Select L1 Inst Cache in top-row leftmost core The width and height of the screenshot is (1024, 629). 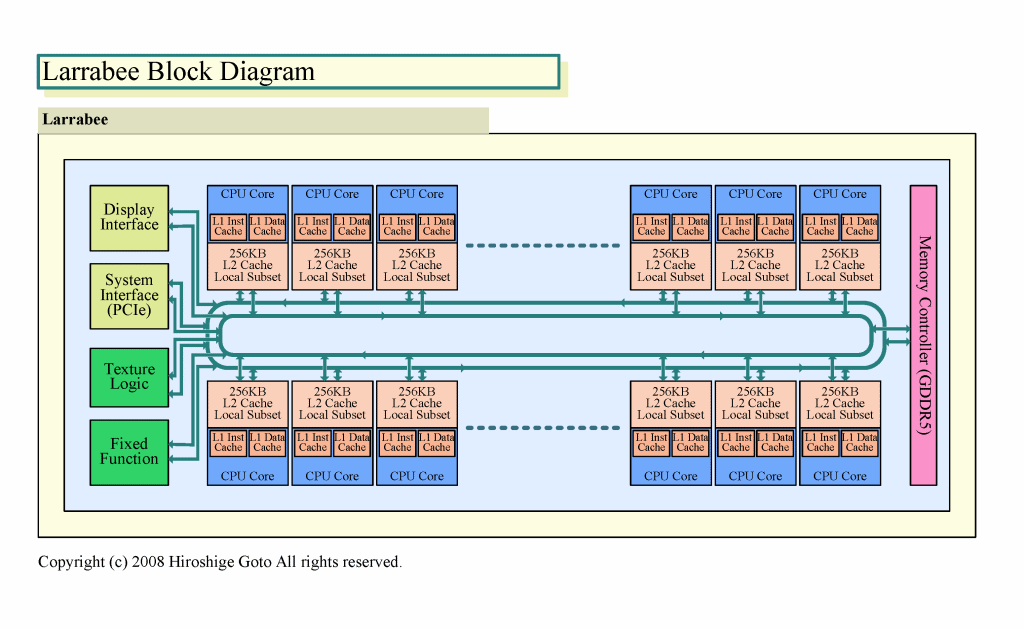point(228,227)
